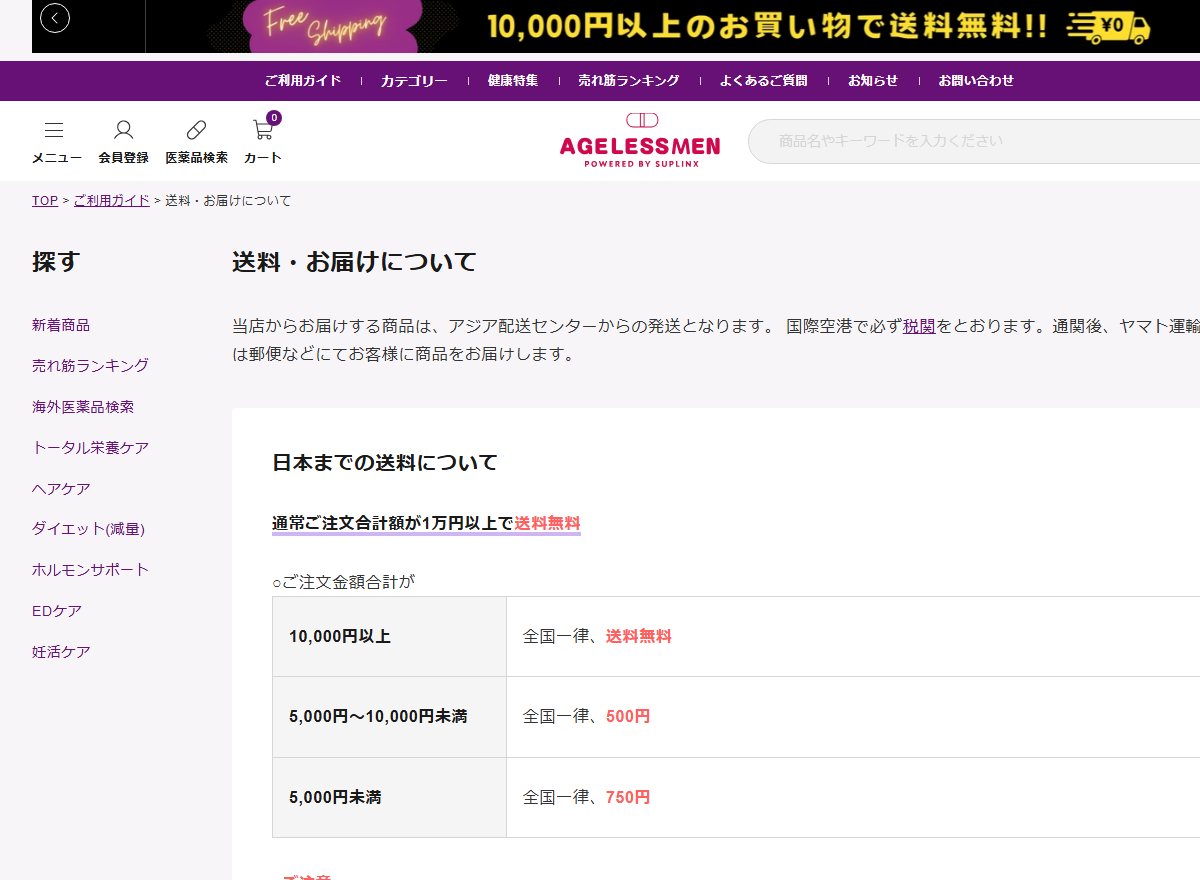Image resolution: width=1200 pixels, height=880 pixels.
Task: Click the 全国一律、500円 cell
Action: tap(853, 717)
